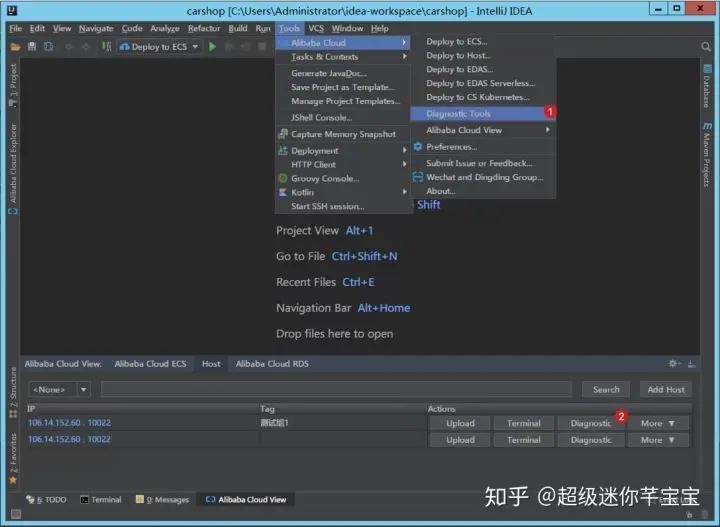Expand the Alibaba Cloud View submenu
This screenshot has height=527, width=720.
[x=483, y=130]
